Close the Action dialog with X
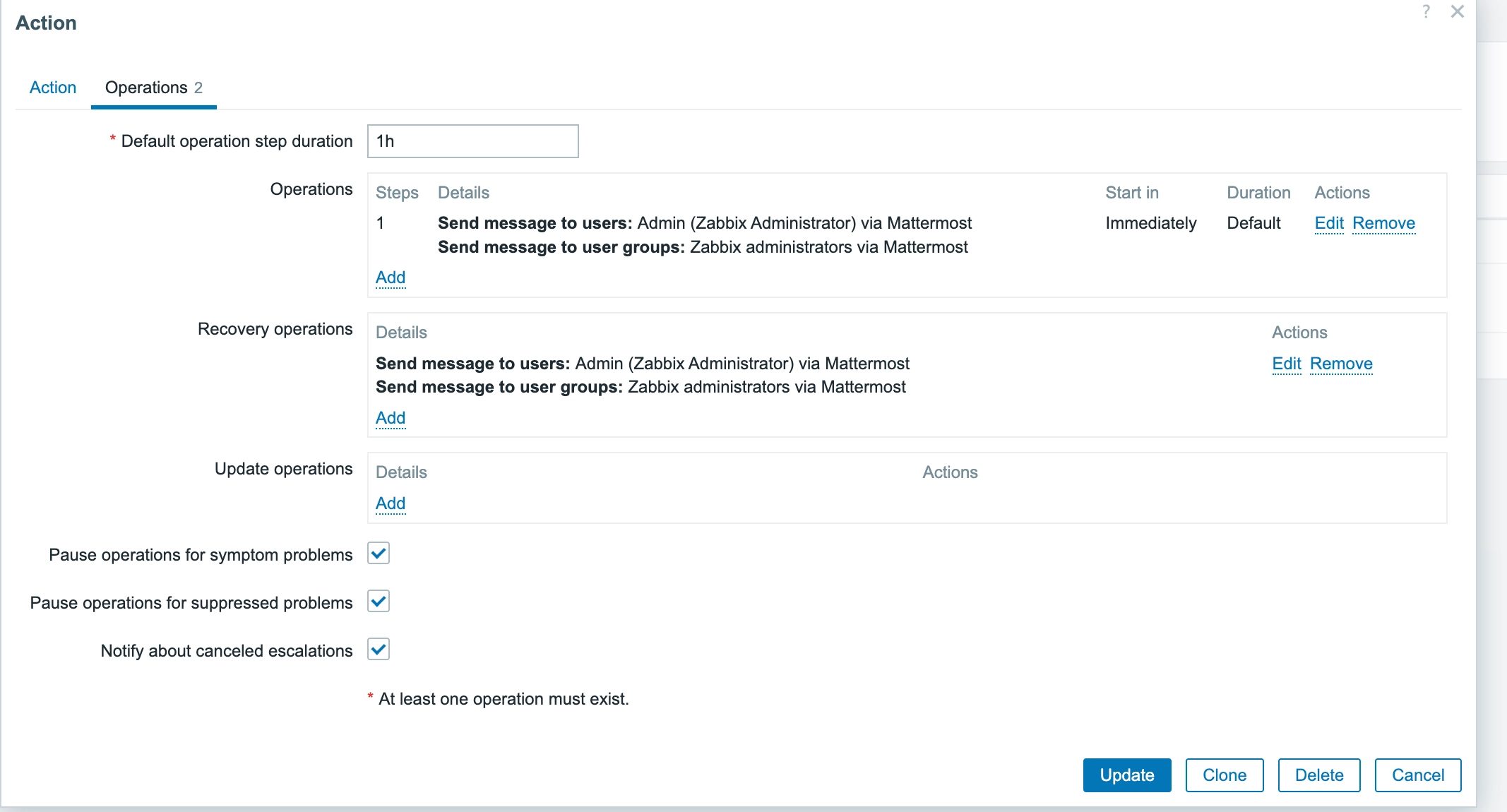 [x=1457, y=12]
